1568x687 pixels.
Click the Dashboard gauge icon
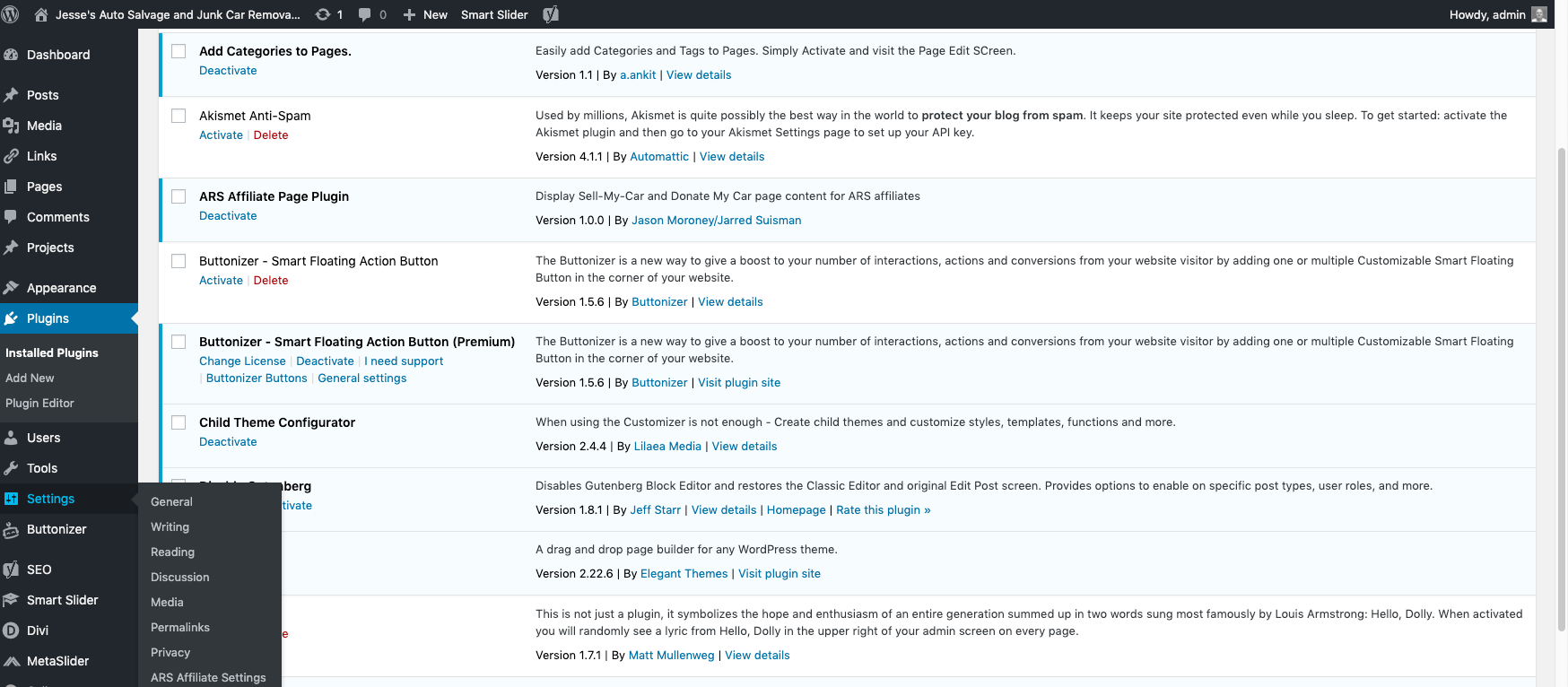coord(11,55)
